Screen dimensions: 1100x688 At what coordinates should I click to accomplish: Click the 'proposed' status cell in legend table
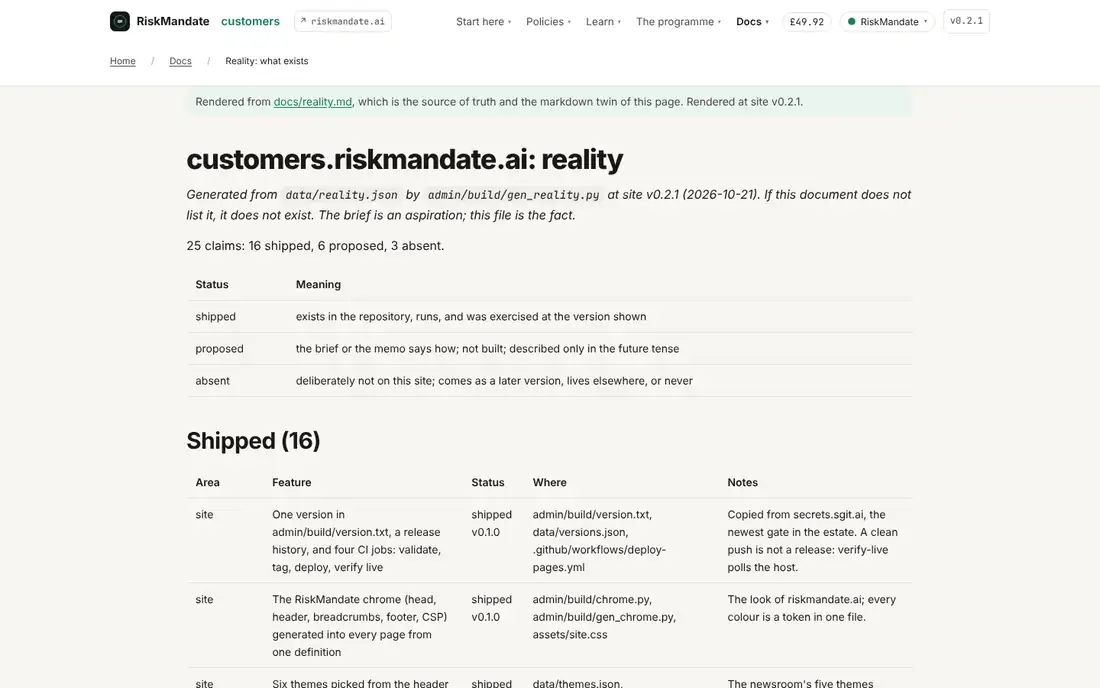point(220,349)
